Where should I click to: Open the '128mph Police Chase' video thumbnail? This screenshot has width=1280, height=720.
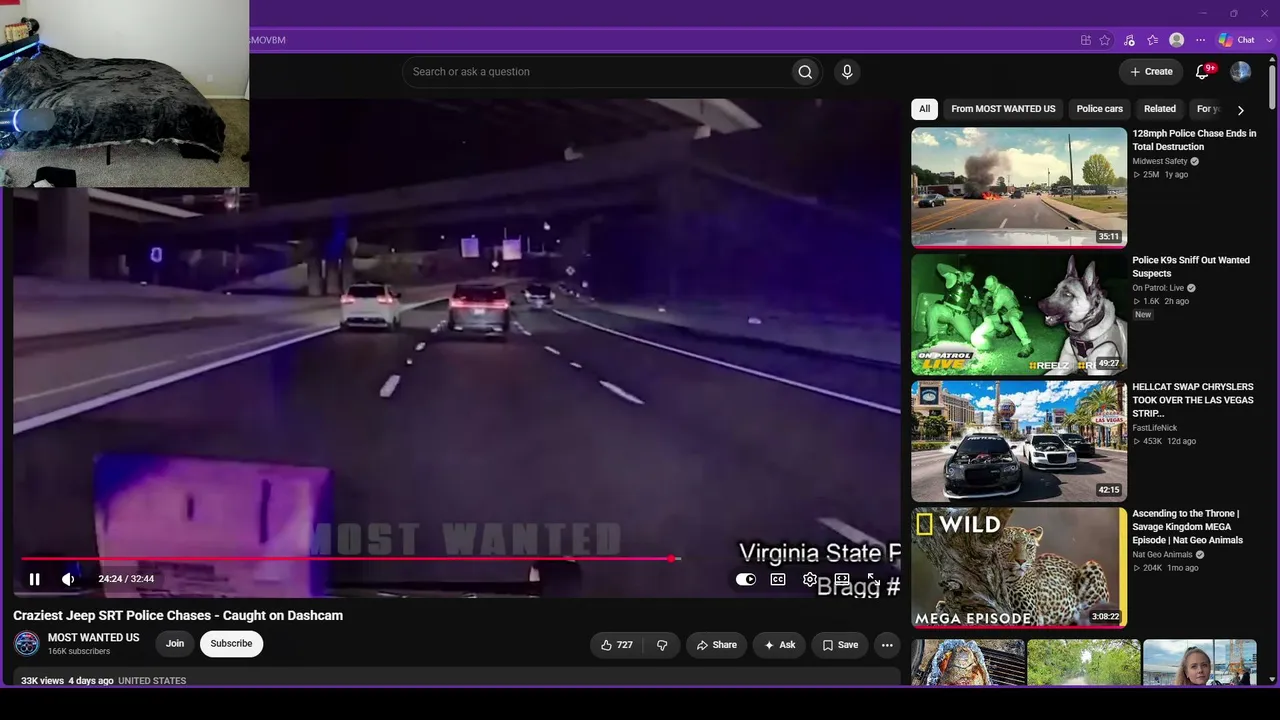point(1019,187)
